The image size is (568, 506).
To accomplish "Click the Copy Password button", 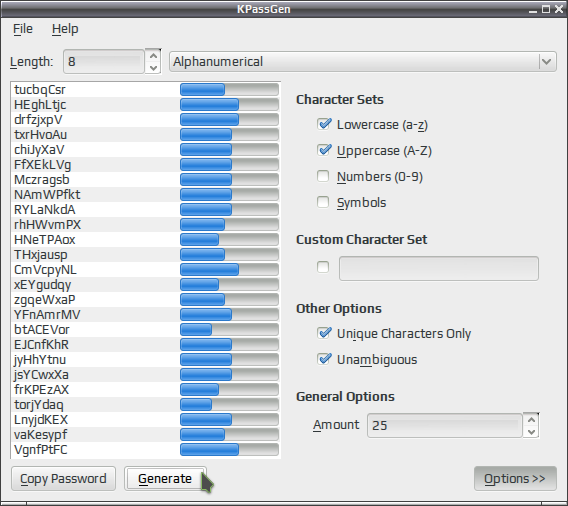I will 63,478.
